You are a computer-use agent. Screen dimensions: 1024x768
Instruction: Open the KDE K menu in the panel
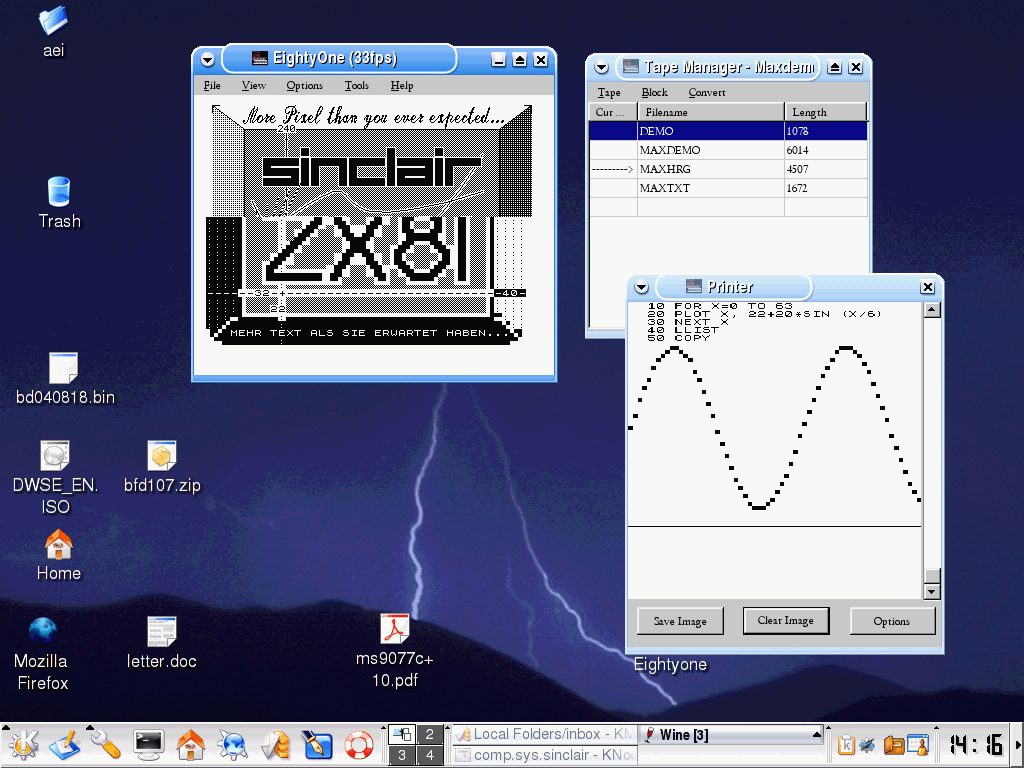coord(24,745)
